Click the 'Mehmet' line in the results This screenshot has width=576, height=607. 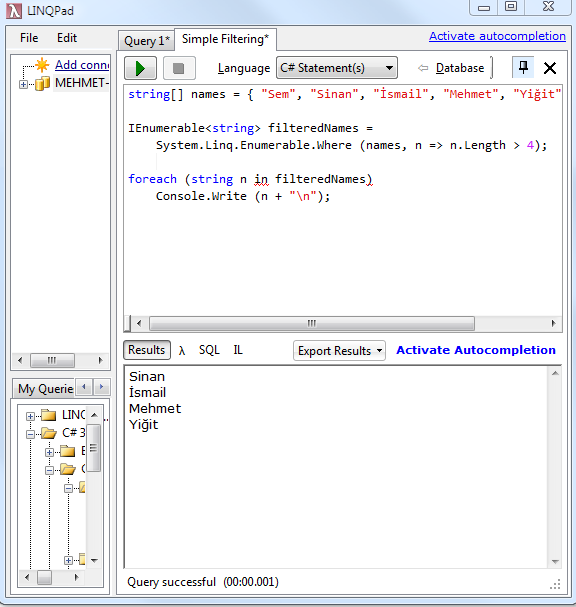point(155,408)
